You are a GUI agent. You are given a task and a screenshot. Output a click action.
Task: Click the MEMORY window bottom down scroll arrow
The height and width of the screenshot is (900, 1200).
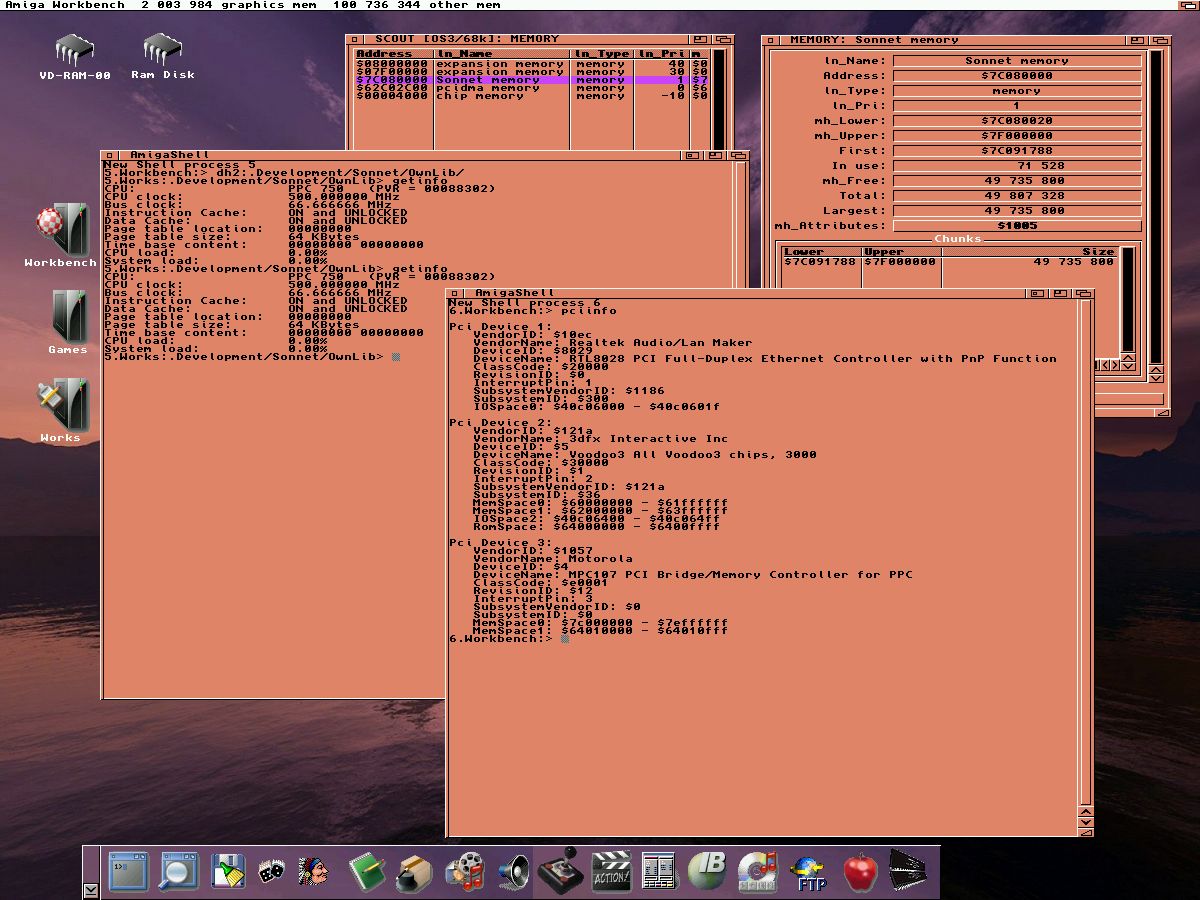(1157, 377)
